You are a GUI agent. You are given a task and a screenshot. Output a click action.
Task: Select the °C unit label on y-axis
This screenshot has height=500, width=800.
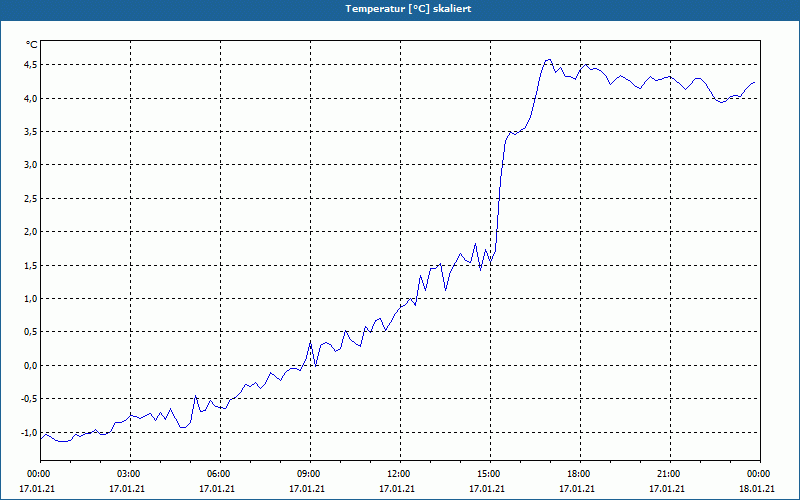[31, 45]
